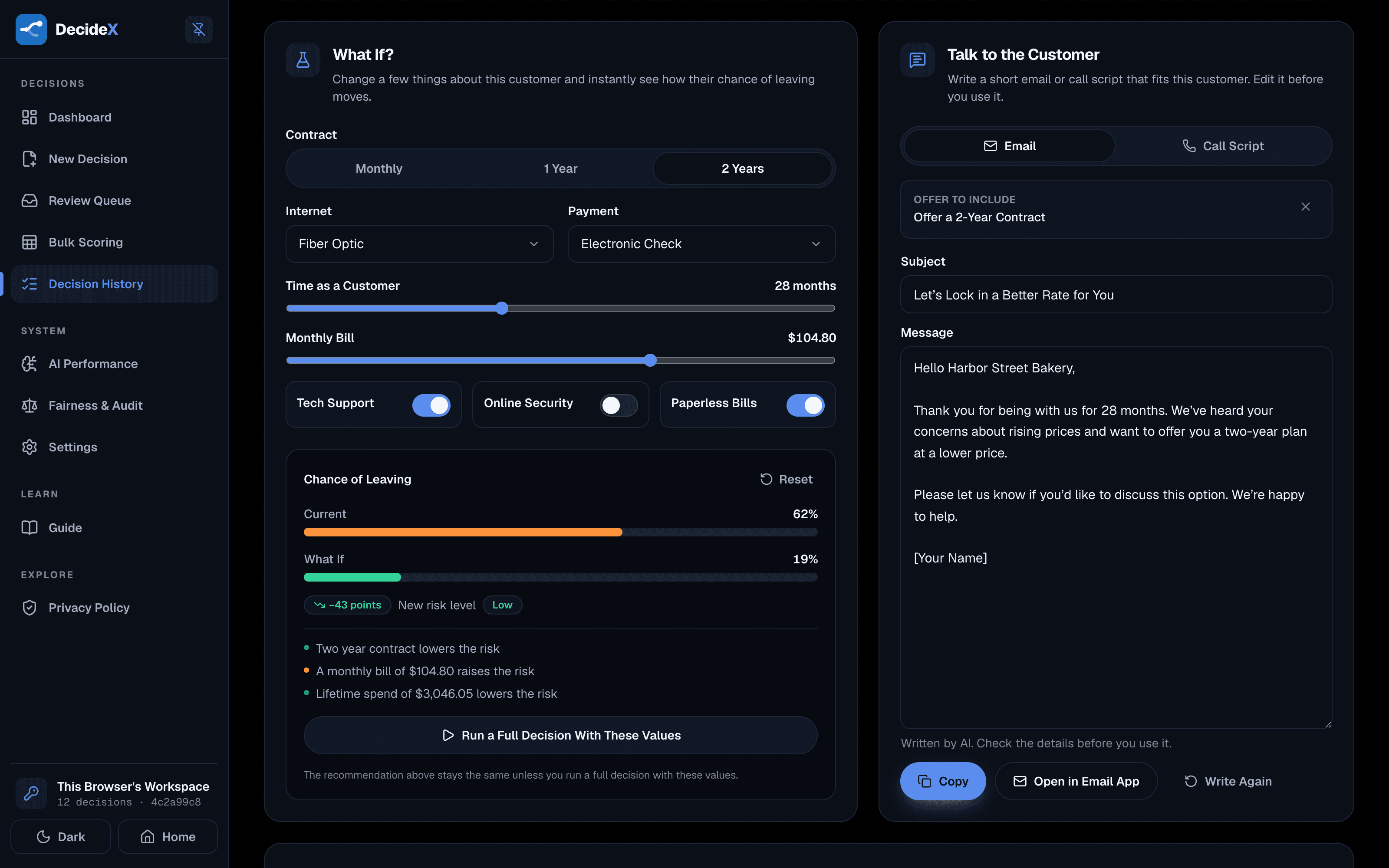The image size is (1389, 868).
Task: Click the Home button
Action: (x=168, y=836)
